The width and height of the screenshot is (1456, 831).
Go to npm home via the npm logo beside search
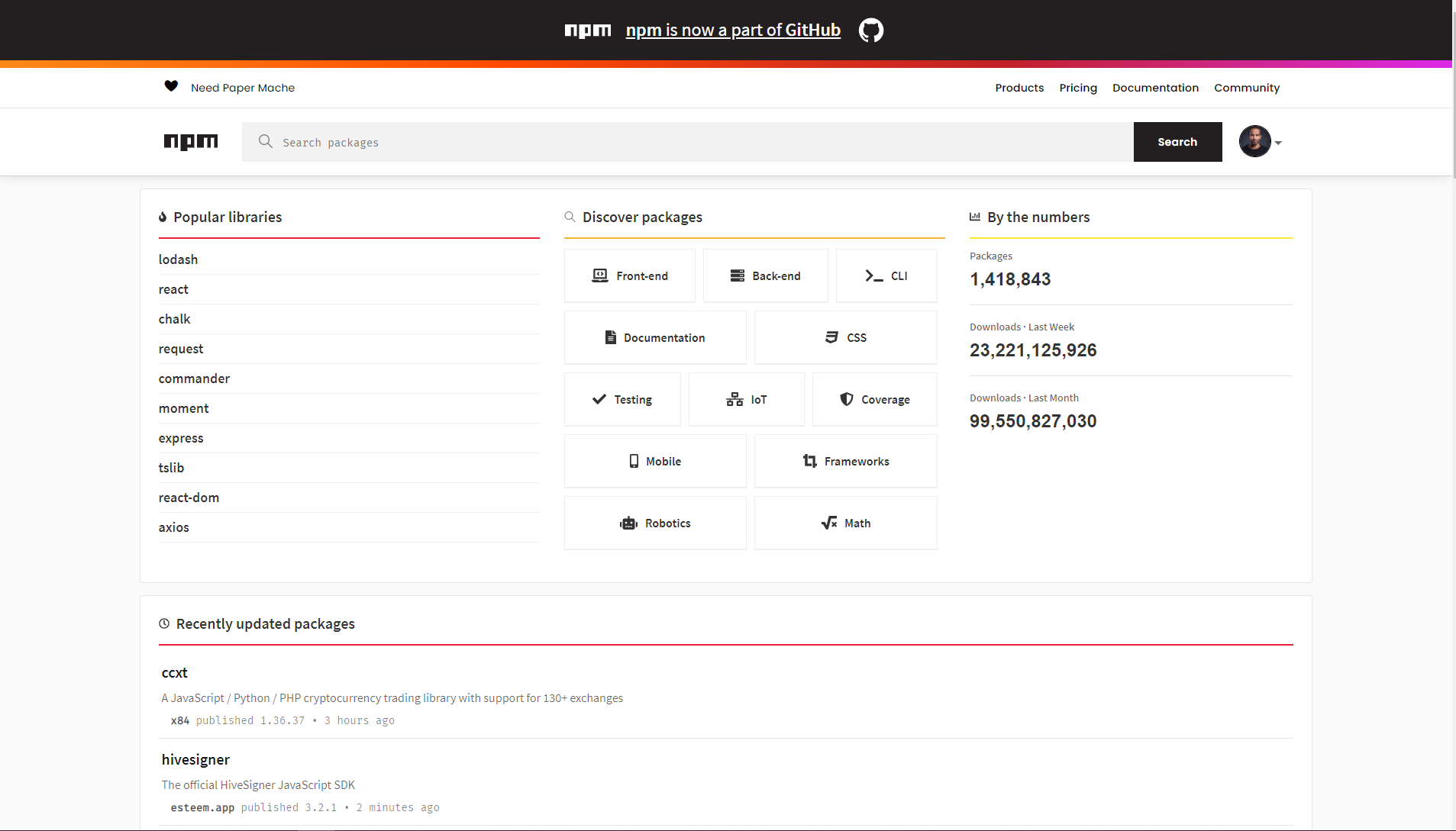[x=191, y=142]
